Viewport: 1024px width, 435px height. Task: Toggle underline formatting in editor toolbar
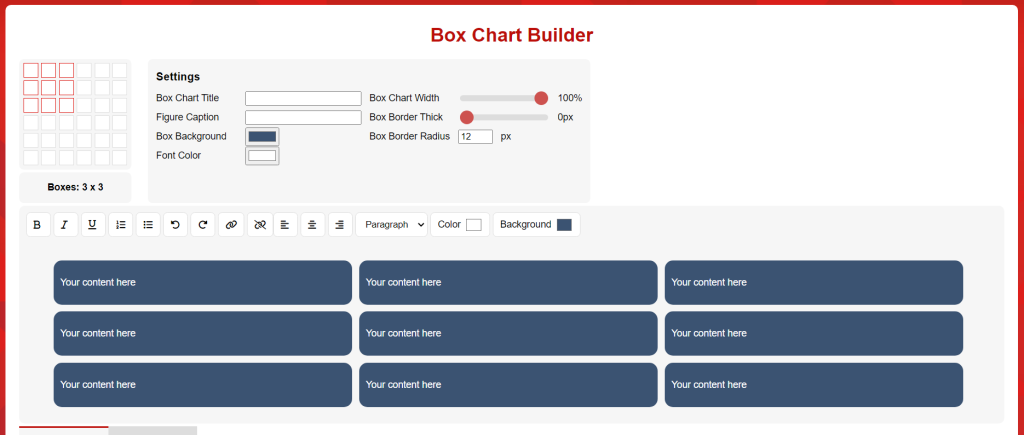pyautogui.click(x=93, y=225)
